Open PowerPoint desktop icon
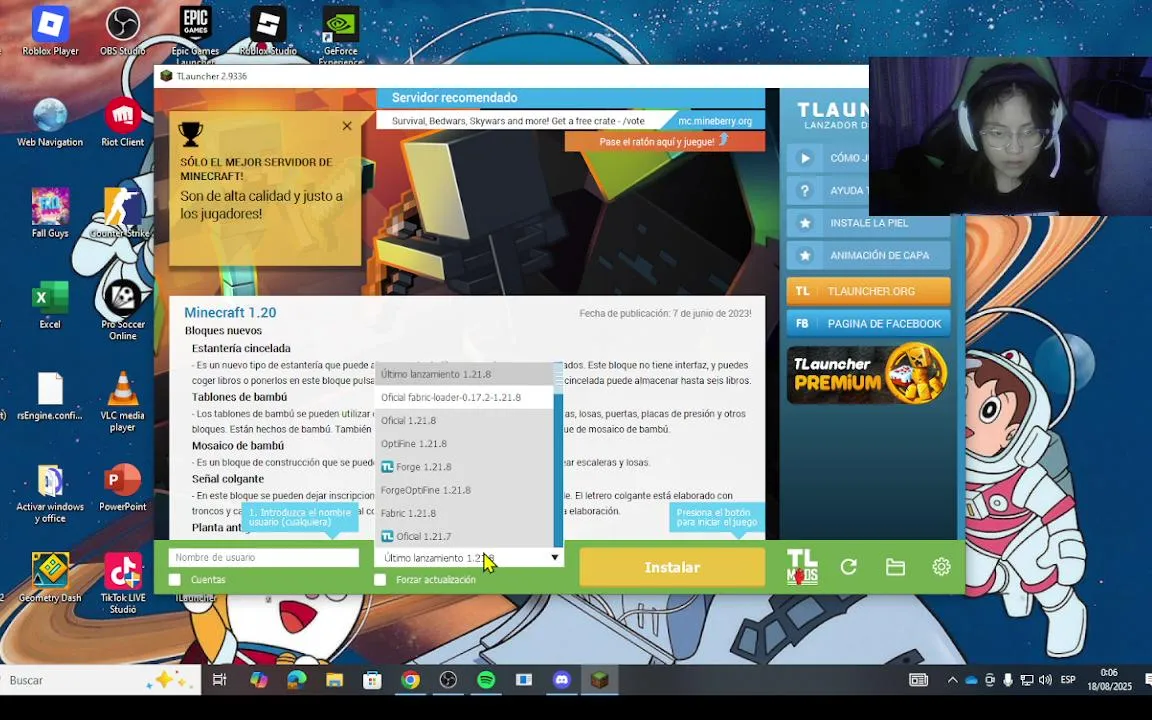The height and width of the screenshot is (720, 1152). coord(123,486)
